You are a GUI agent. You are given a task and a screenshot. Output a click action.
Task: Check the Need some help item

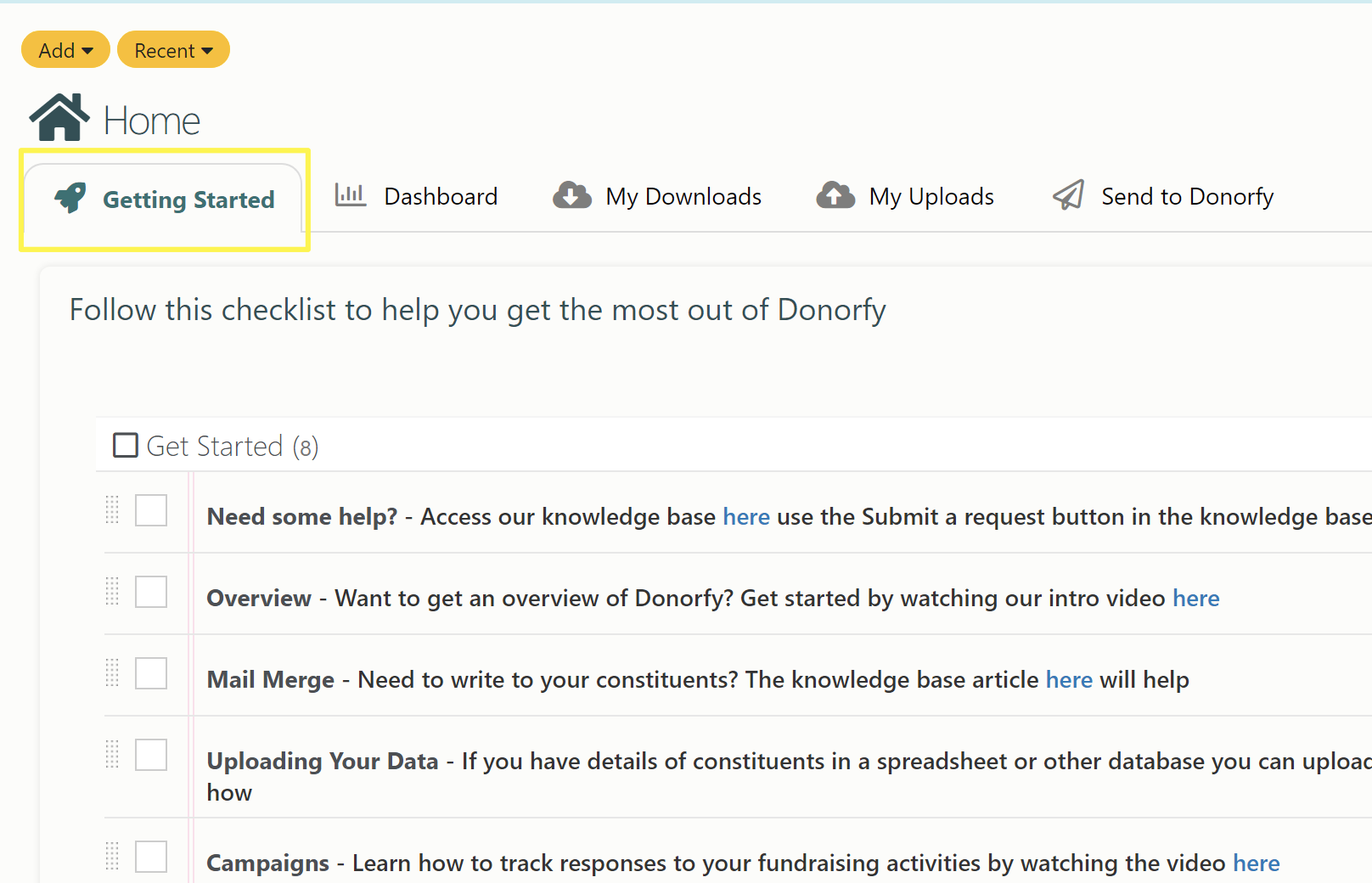click(x=151, y=510)
